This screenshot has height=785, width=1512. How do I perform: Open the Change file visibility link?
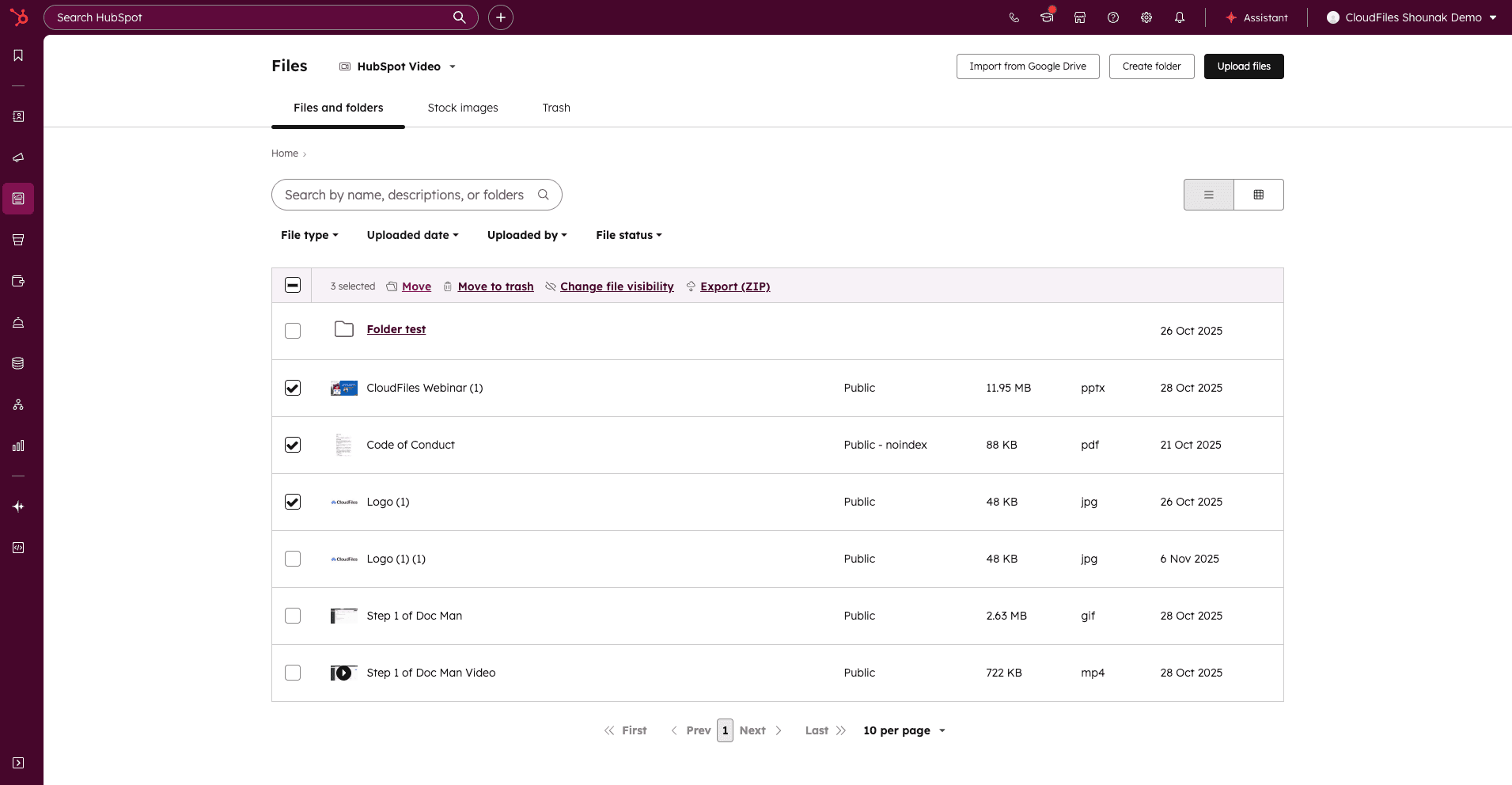click(616, 286)
